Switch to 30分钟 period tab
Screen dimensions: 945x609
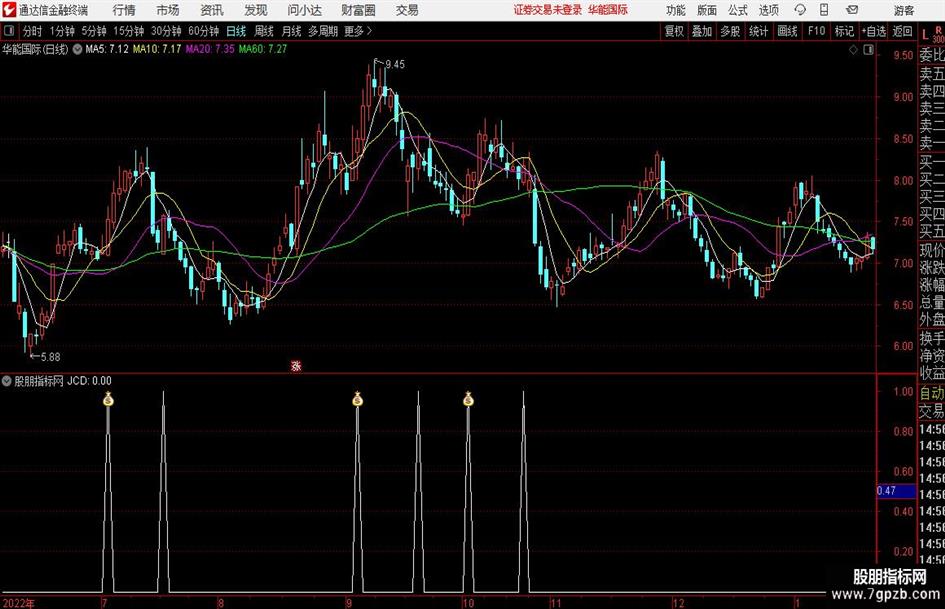tap(166, 31)
